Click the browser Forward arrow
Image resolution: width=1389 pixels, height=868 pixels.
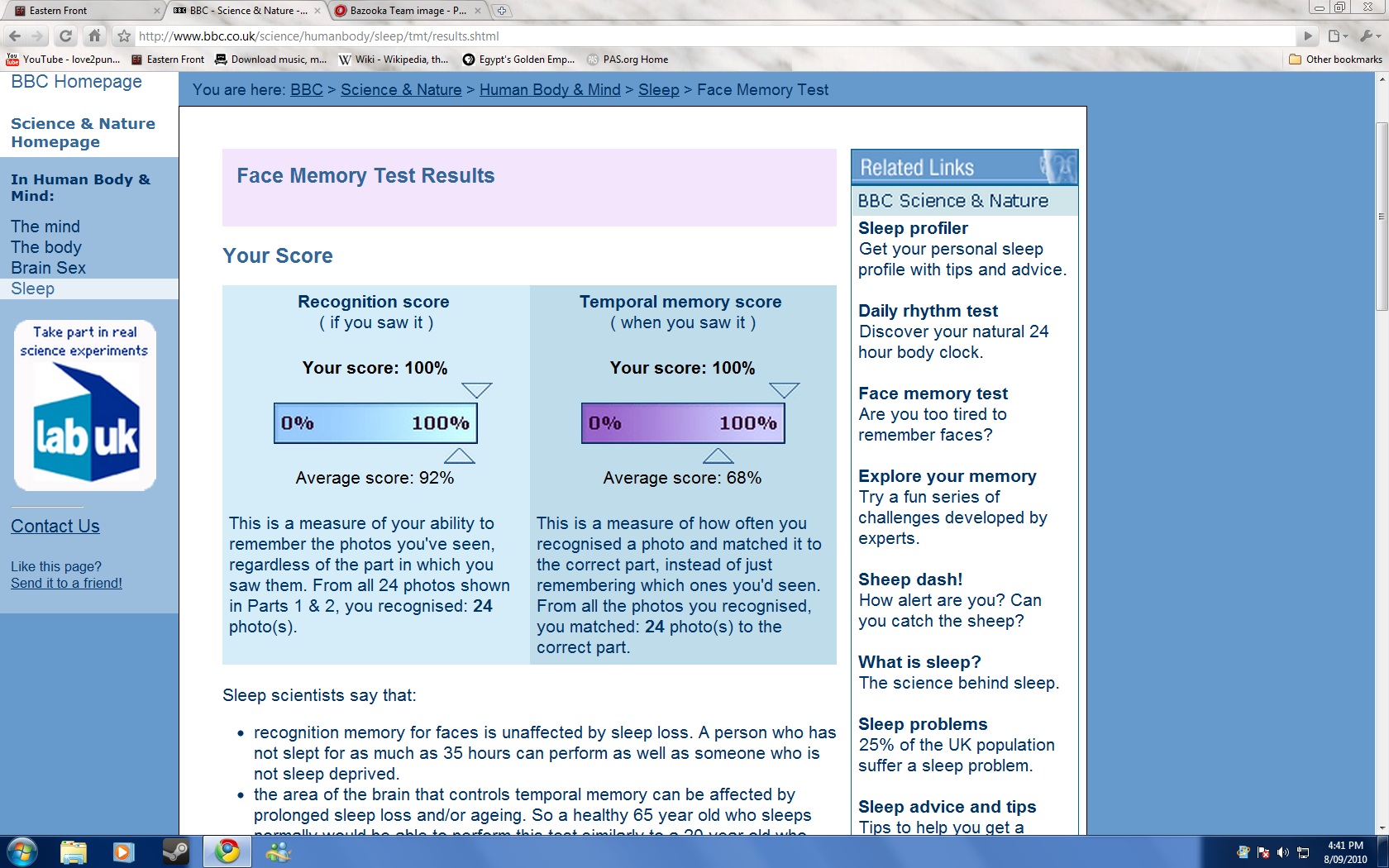37,36
